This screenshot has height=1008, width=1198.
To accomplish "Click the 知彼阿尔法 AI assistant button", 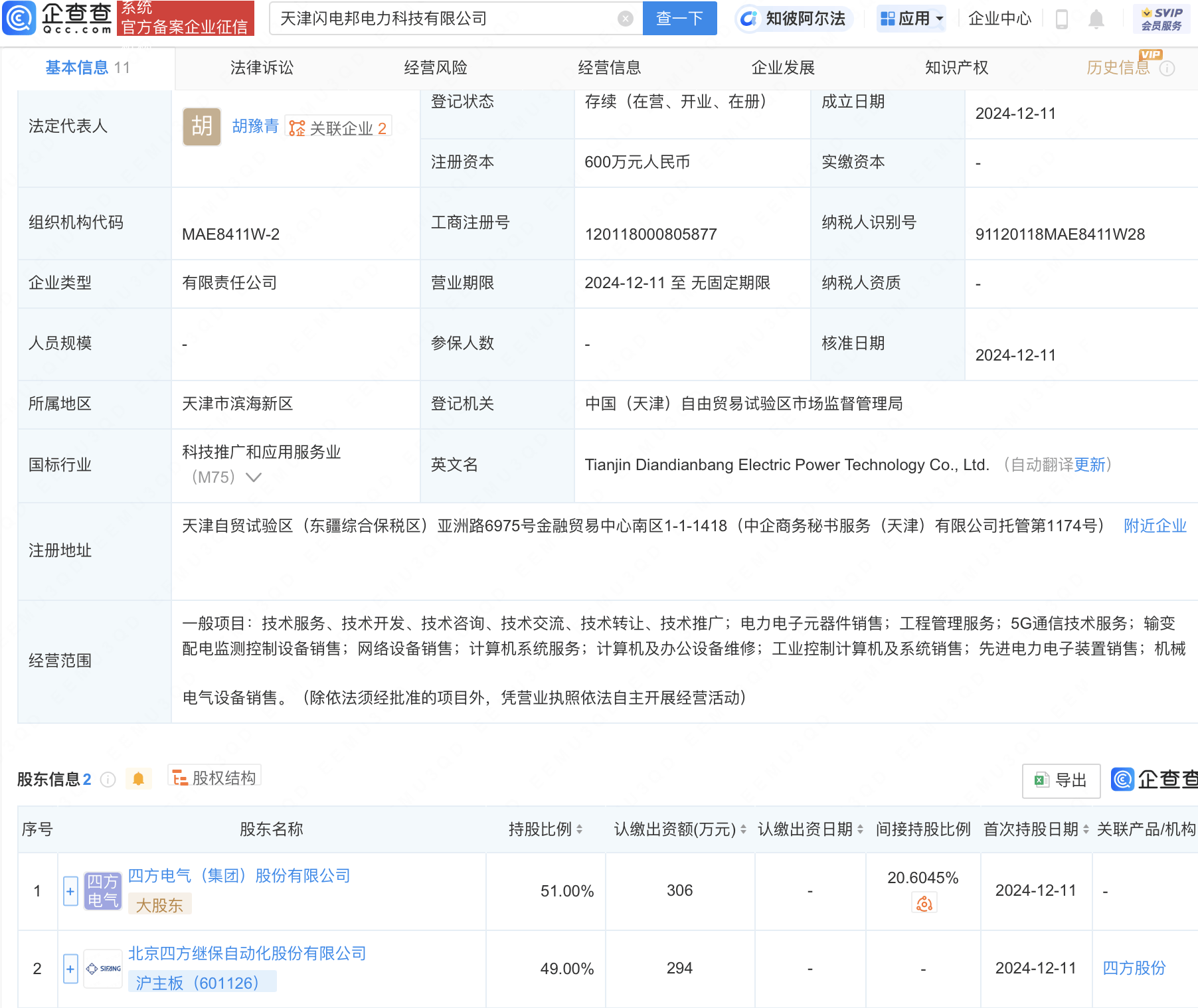I will point(794,19).
